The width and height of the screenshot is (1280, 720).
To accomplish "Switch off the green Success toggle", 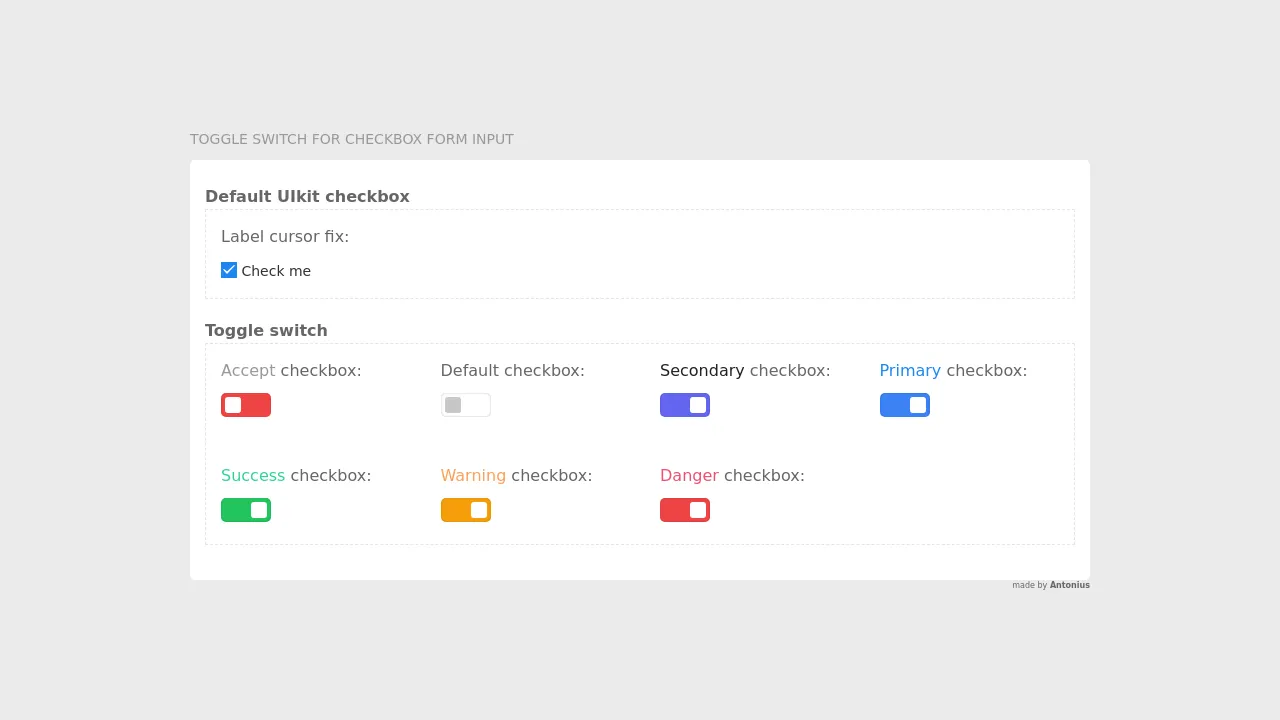I will pos(246,510).
